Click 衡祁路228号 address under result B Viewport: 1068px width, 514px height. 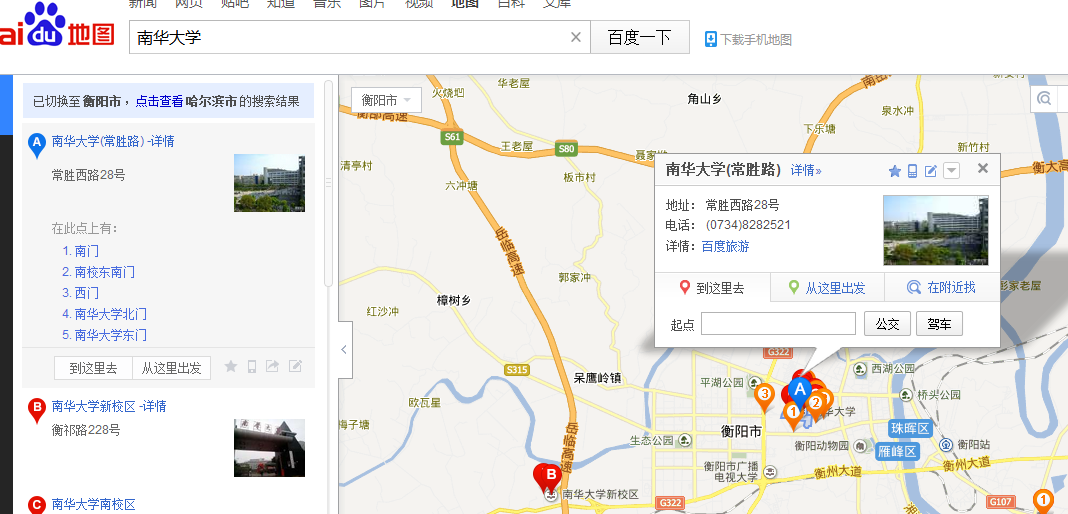tap(87, 430)
